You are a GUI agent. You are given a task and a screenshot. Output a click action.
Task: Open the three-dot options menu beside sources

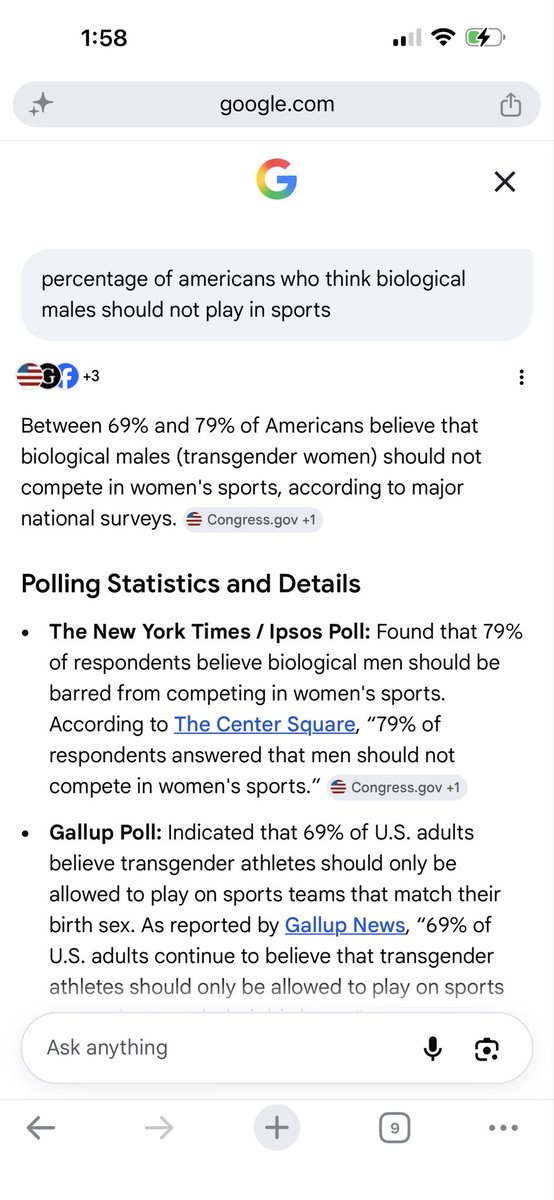[521, 377]
